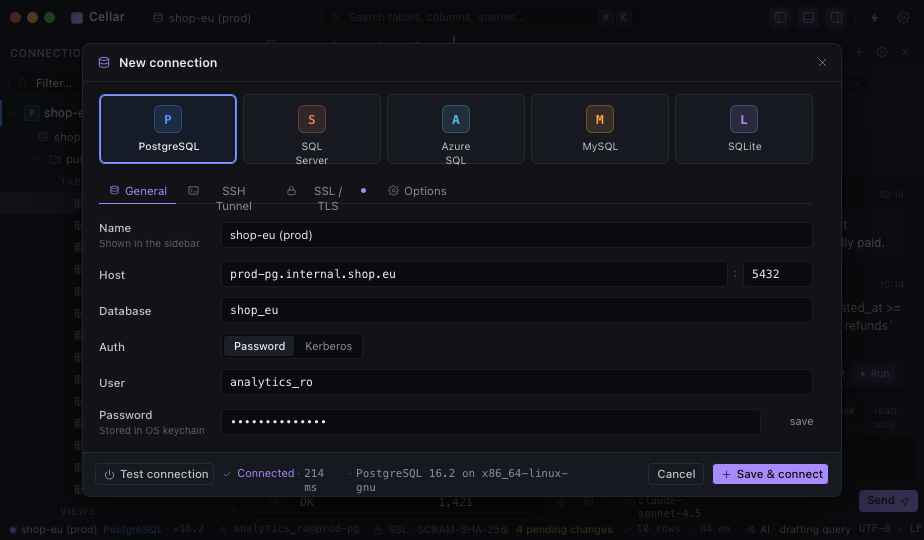Click the port field showing 5432

pyautogui.click(x=777, y=274)
